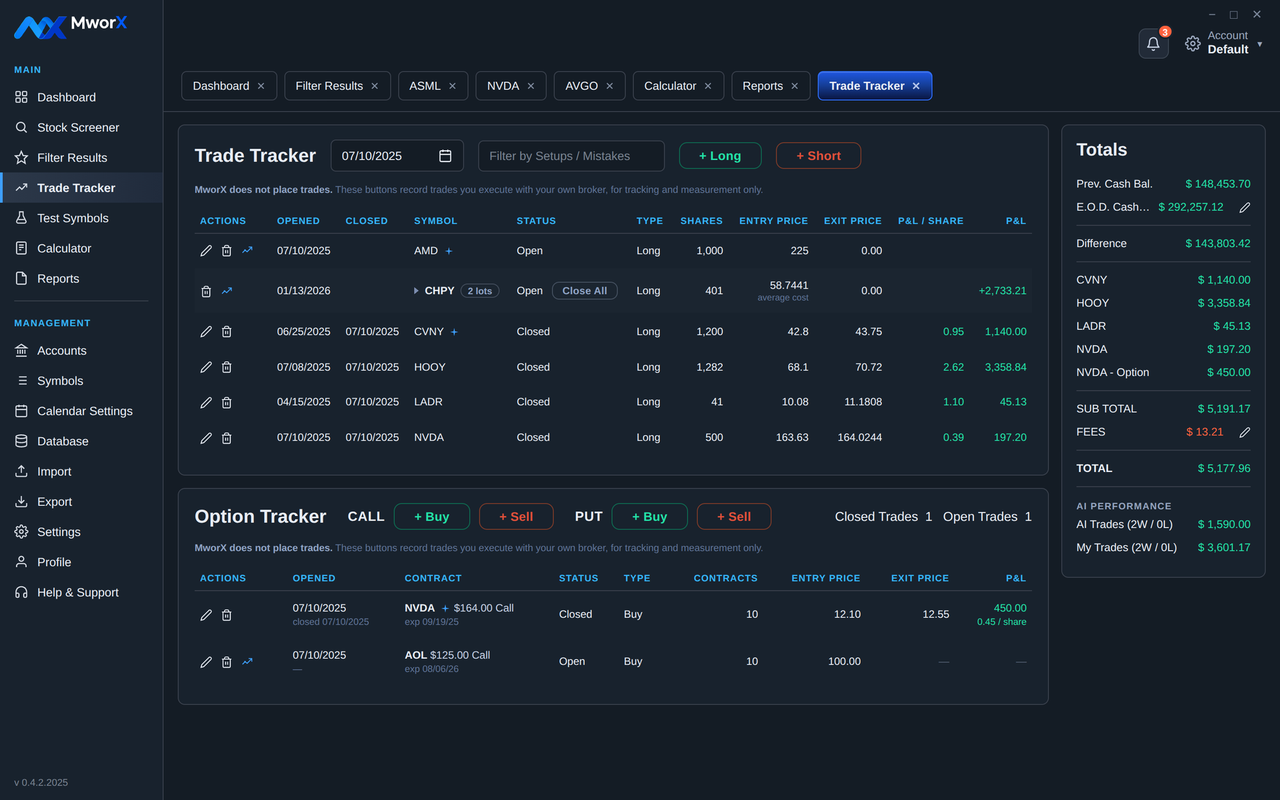1280x800 pixels.
Task: Close the Trade Tracker tab
Action: point(916,86)
